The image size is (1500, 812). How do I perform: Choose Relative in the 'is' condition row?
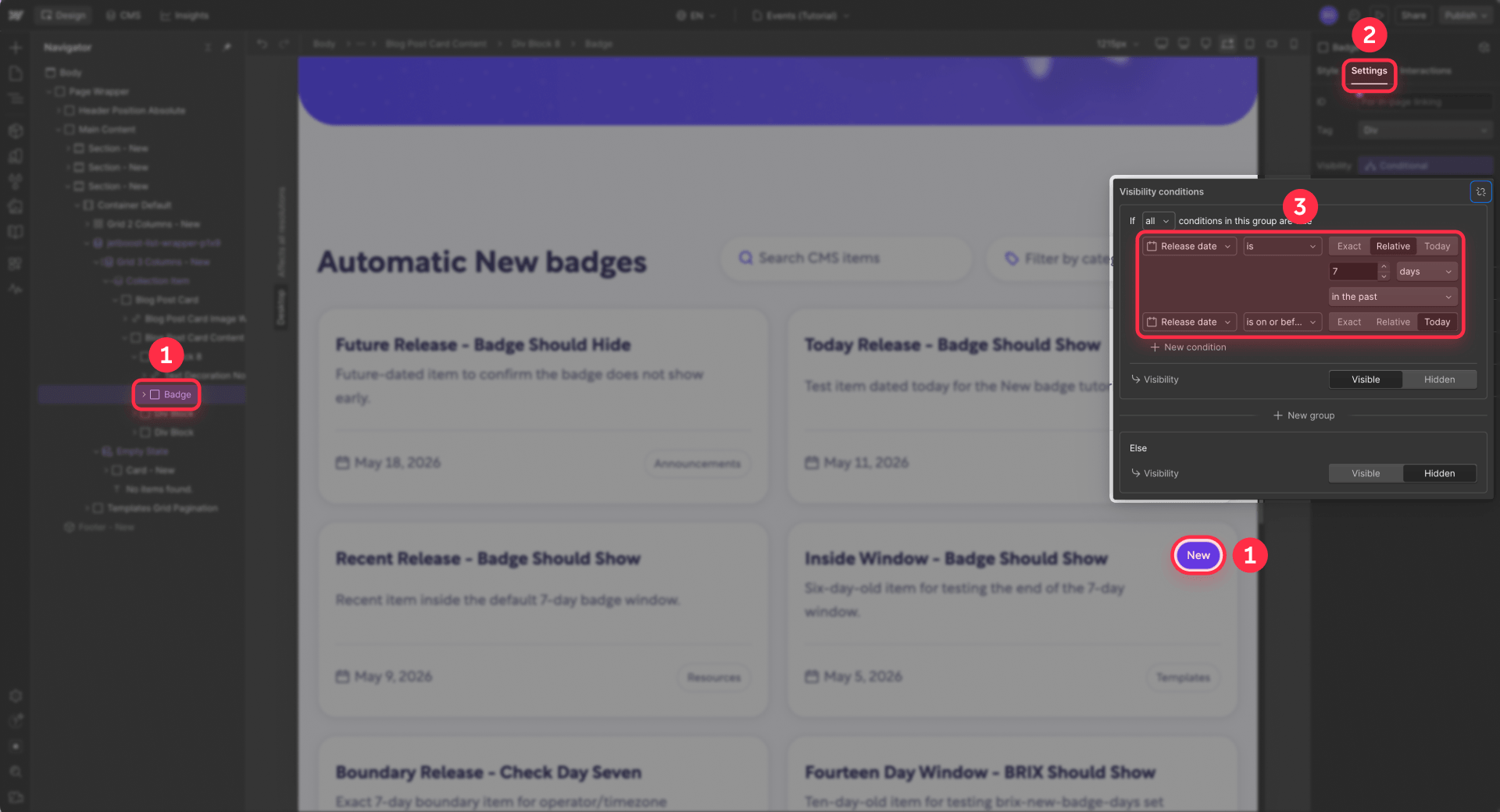coord(1393,246)
